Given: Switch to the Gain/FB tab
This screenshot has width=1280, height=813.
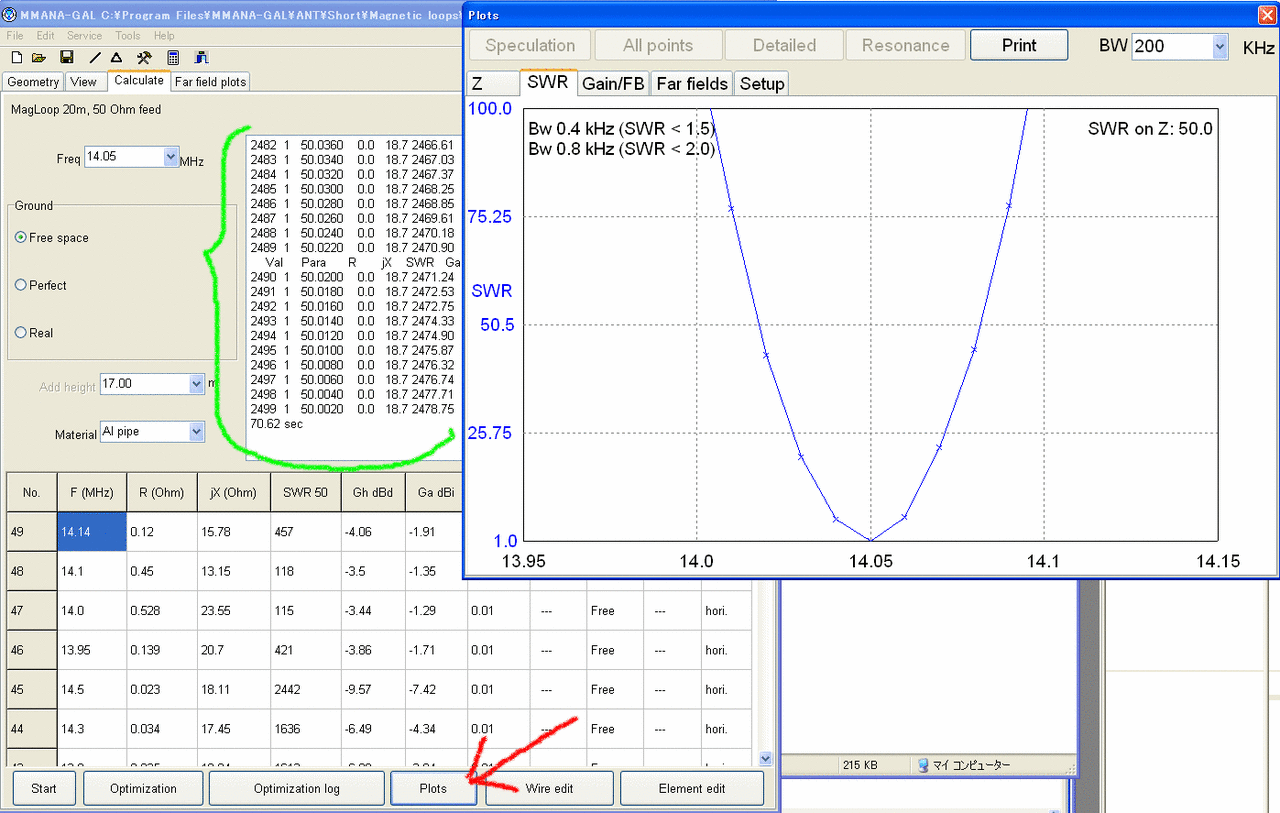Looking at the screenshot, I should [x=614, y=84].
